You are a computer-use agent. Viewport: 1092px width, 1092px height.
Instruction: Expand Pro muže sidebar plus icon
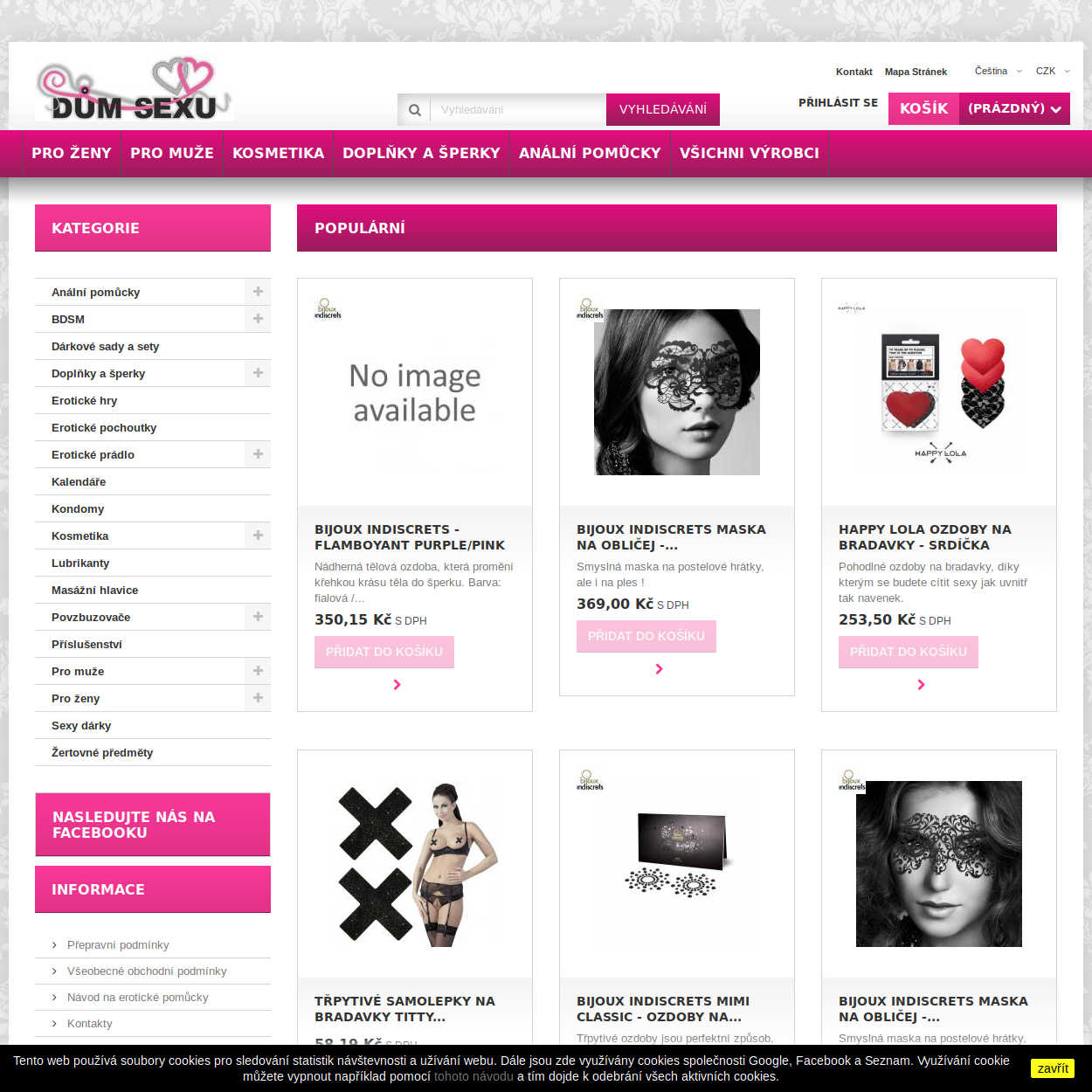(x=258, y=671)
